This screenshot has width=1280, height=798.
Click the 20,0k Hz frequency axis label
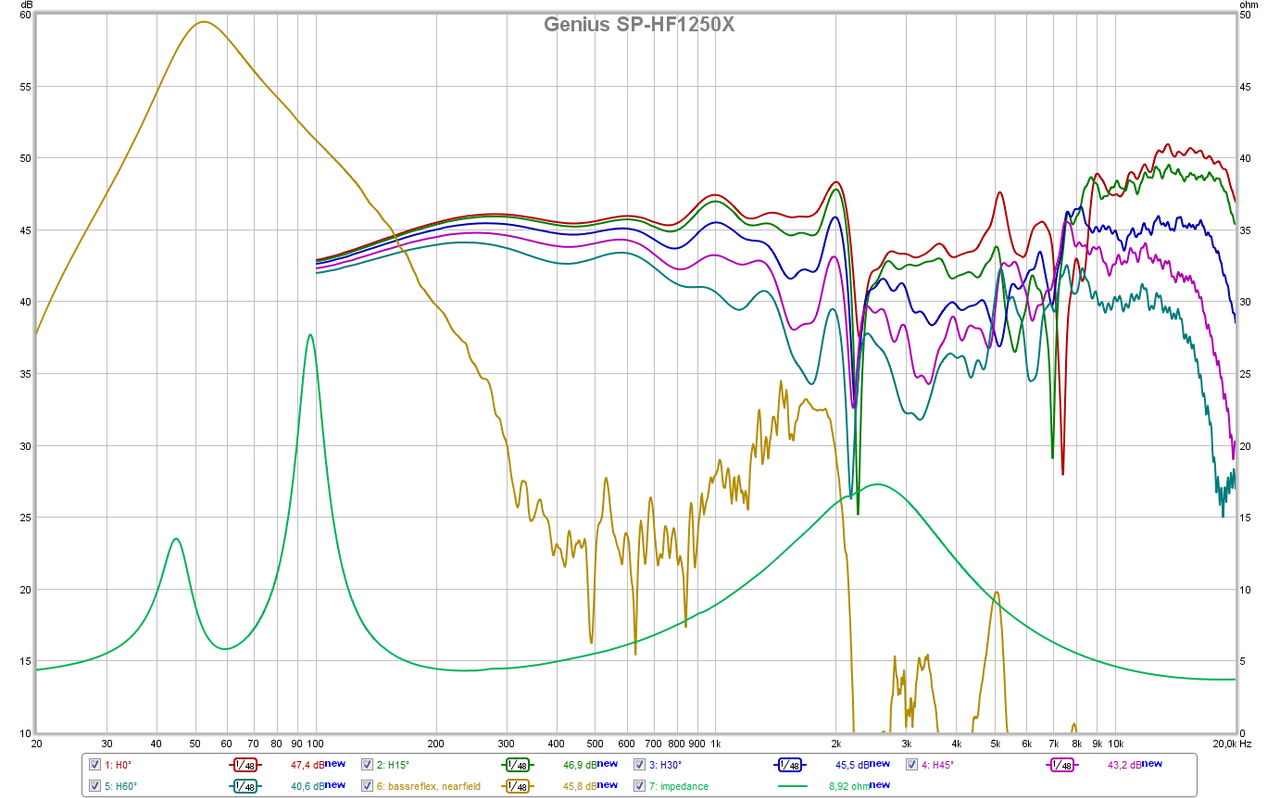[1230, 745]
